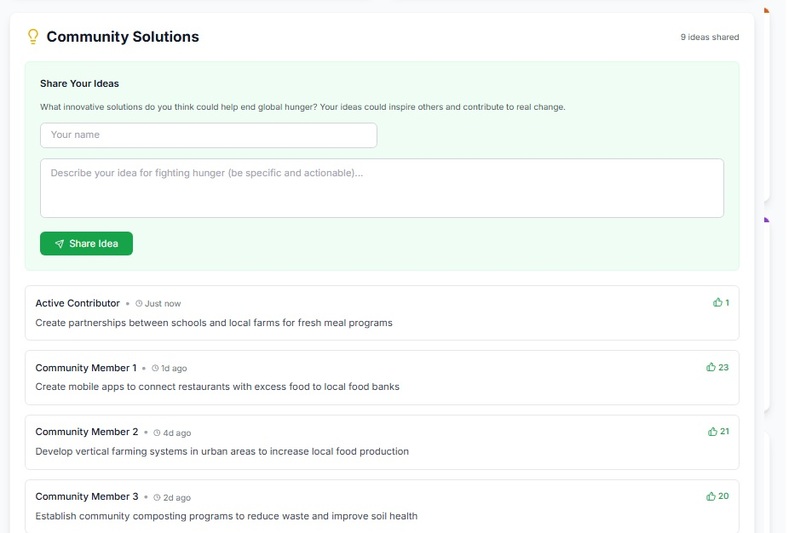This screenshot has width=806, height=533.
Task: Click the clock icon beside 2d ago
Action: pos(157,498)
